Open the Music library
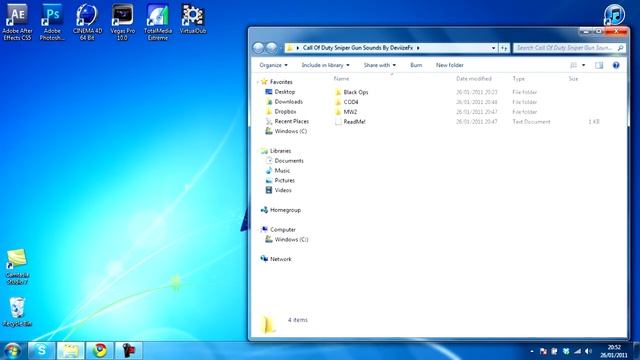Viewport: 640px width, 360px height. (278, 171)
